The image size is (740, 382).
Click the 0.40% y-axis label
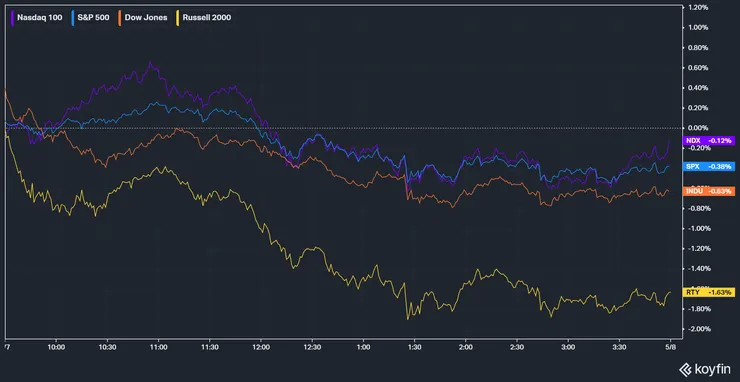(699, 88)
